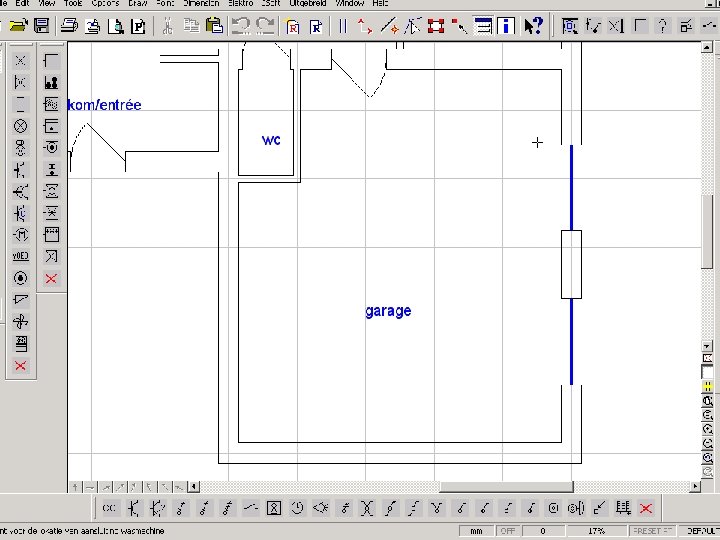Viewport: 720px width, 540px height.
Task: Click the Redo arrow icon
Action: point(265,25)
